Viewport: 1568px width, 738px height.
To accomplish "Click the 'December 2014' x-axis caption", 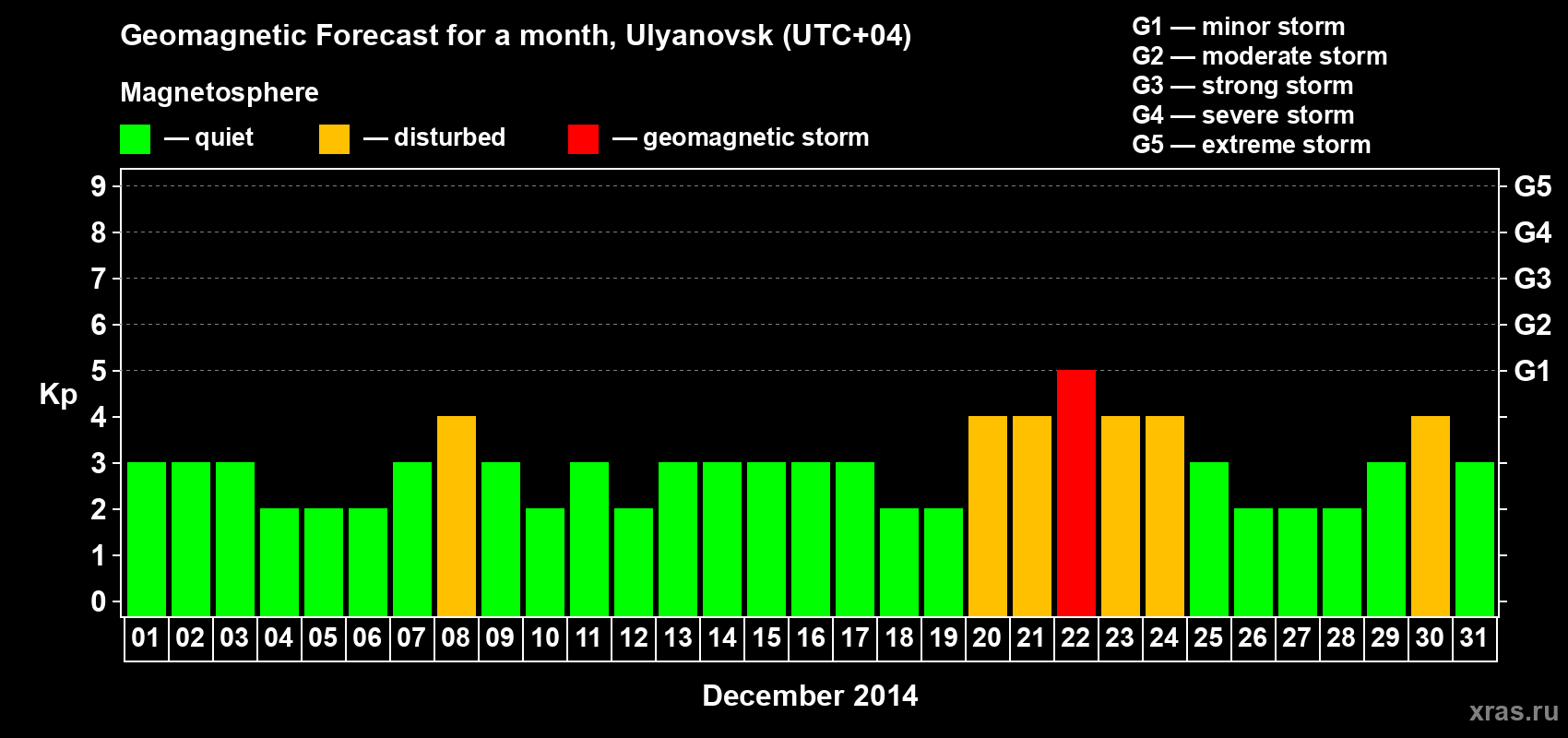I will [810, 696].
